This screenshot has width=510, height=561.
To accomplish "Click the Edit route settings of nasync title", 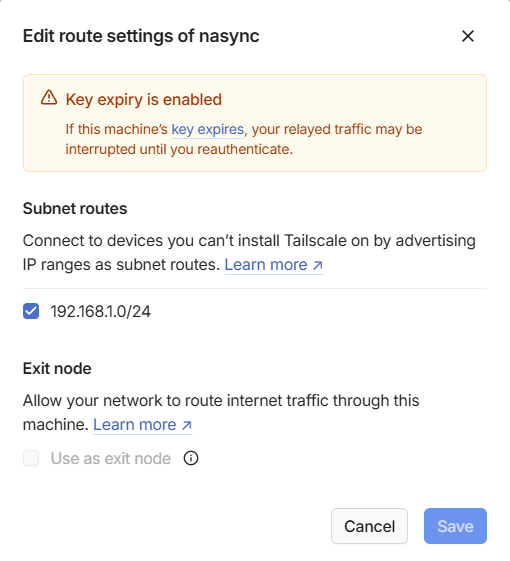I will click(x=141, y=36).
